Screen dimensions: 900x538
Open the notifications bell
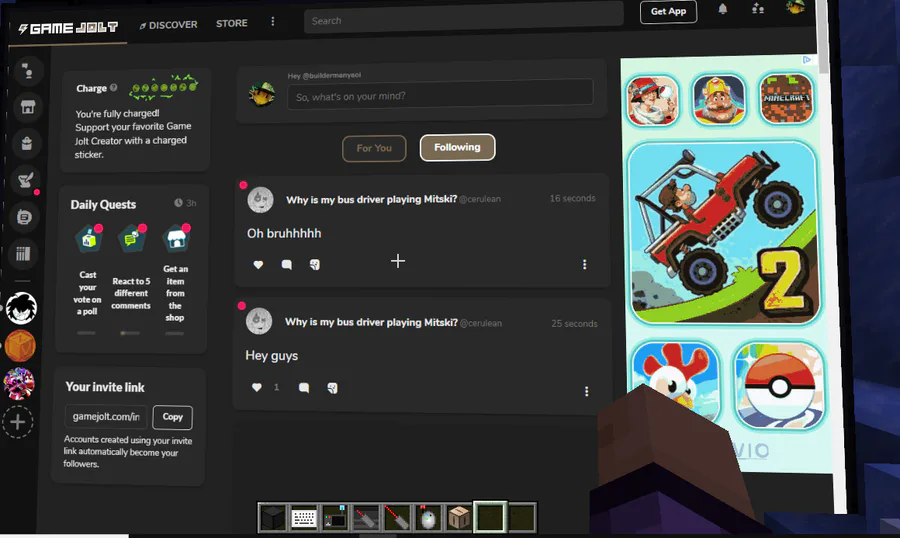pyautogui.click(x=723, y=9)
